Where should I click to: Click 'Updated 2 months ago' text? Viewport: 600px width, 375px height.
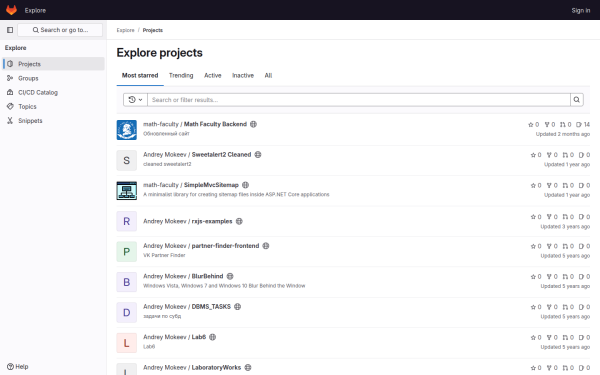(563, 134)
